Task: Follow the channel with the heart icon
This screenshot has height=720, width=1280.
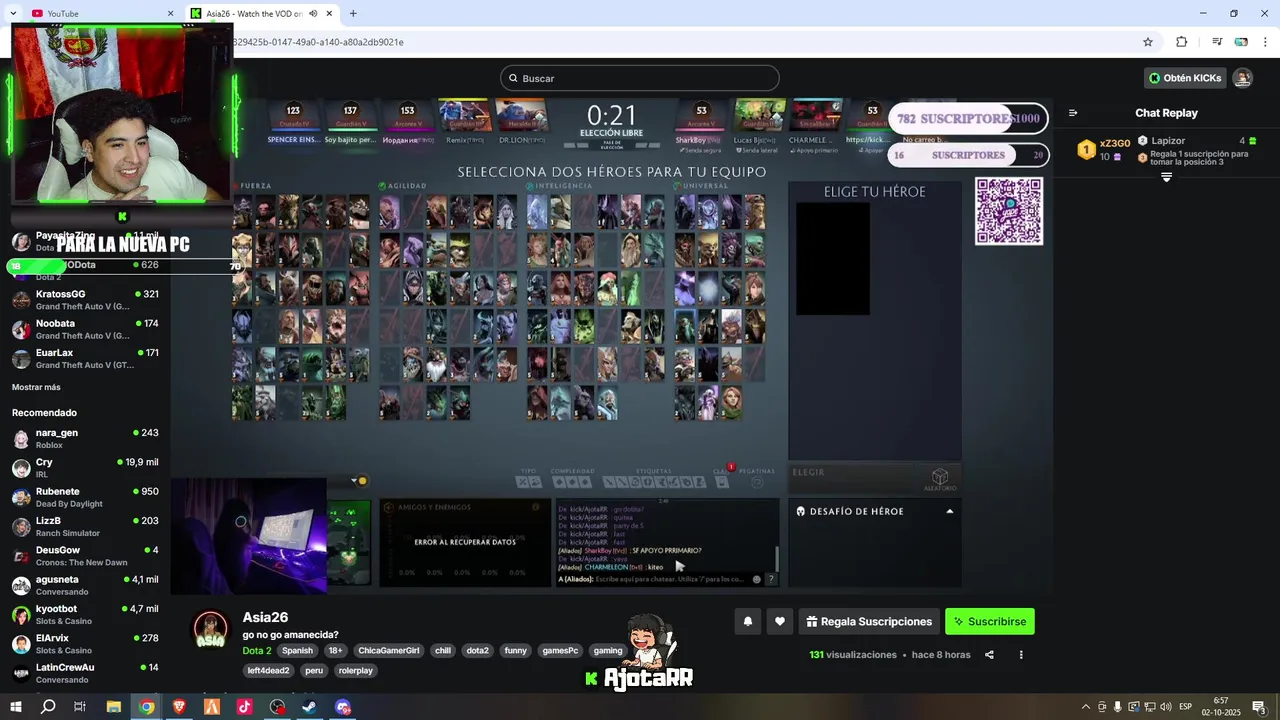Action: click(780, 621)
